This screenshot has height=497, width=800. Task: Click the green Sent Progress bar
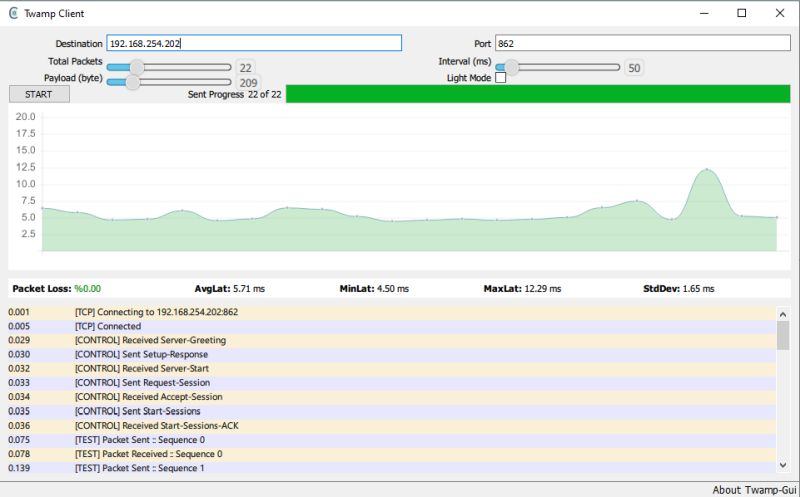[x=538, y=94]
